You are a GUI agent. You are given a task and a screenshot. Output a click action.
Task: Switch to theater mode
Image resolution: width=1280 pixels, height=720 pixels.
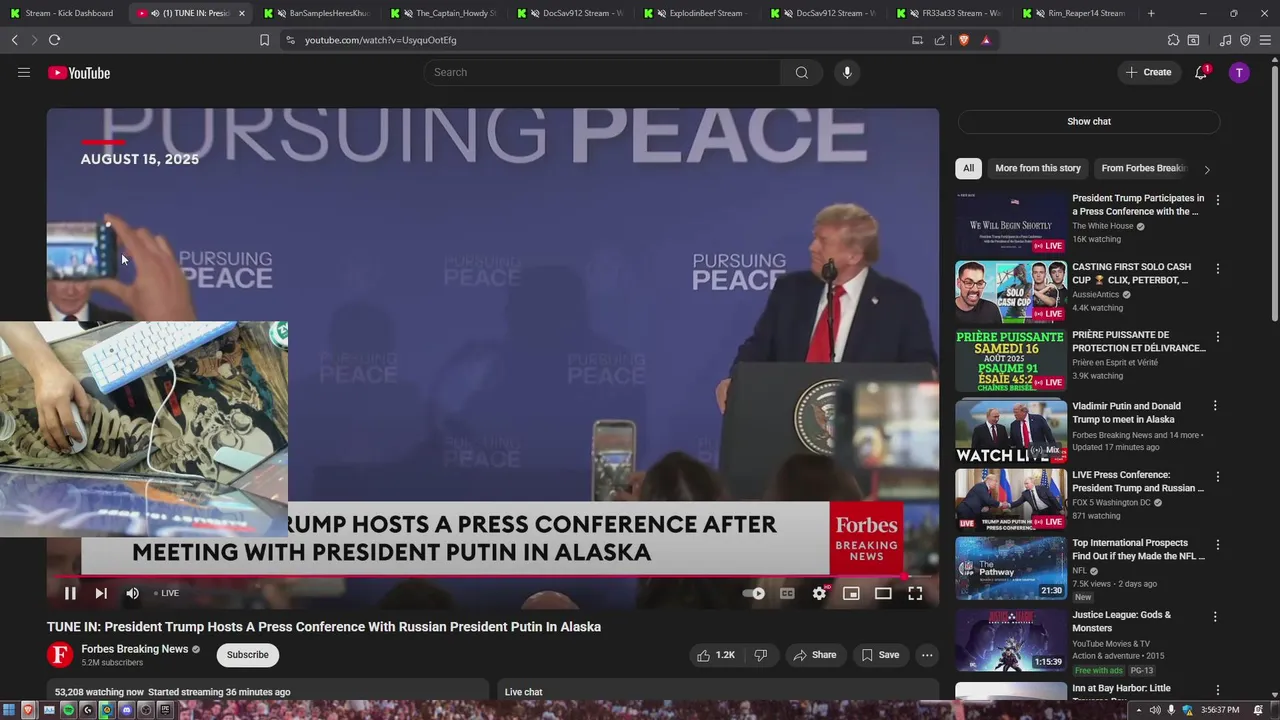click(x=883, y=593)
